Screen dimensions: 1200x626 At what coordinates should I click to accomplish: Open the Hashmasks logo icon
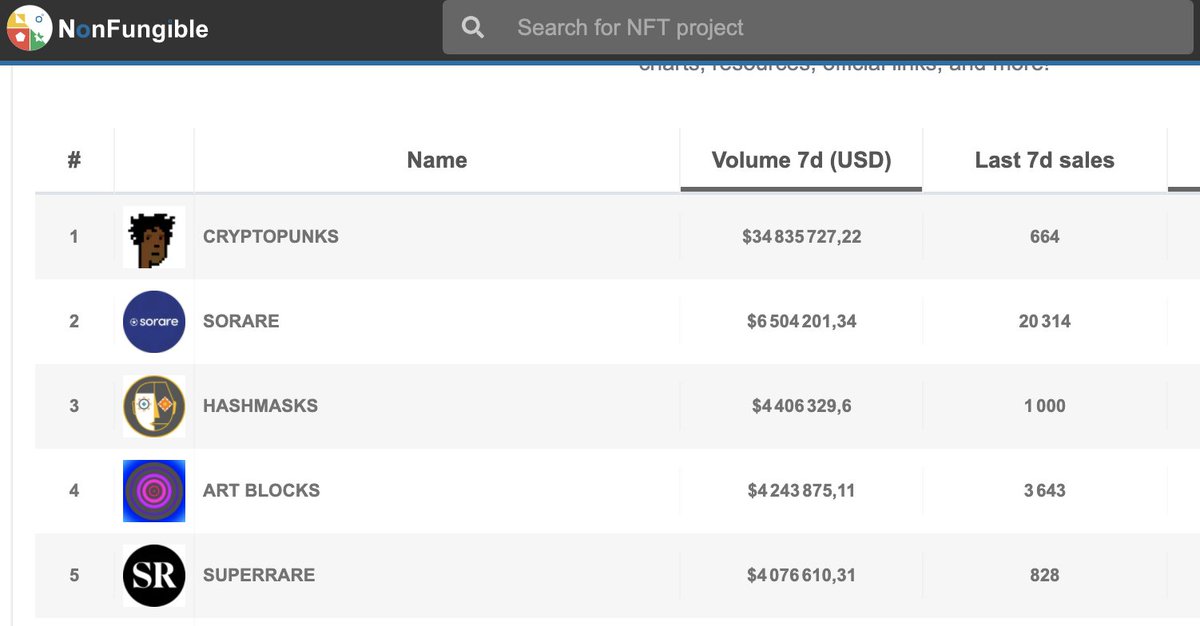coord(154,406)
